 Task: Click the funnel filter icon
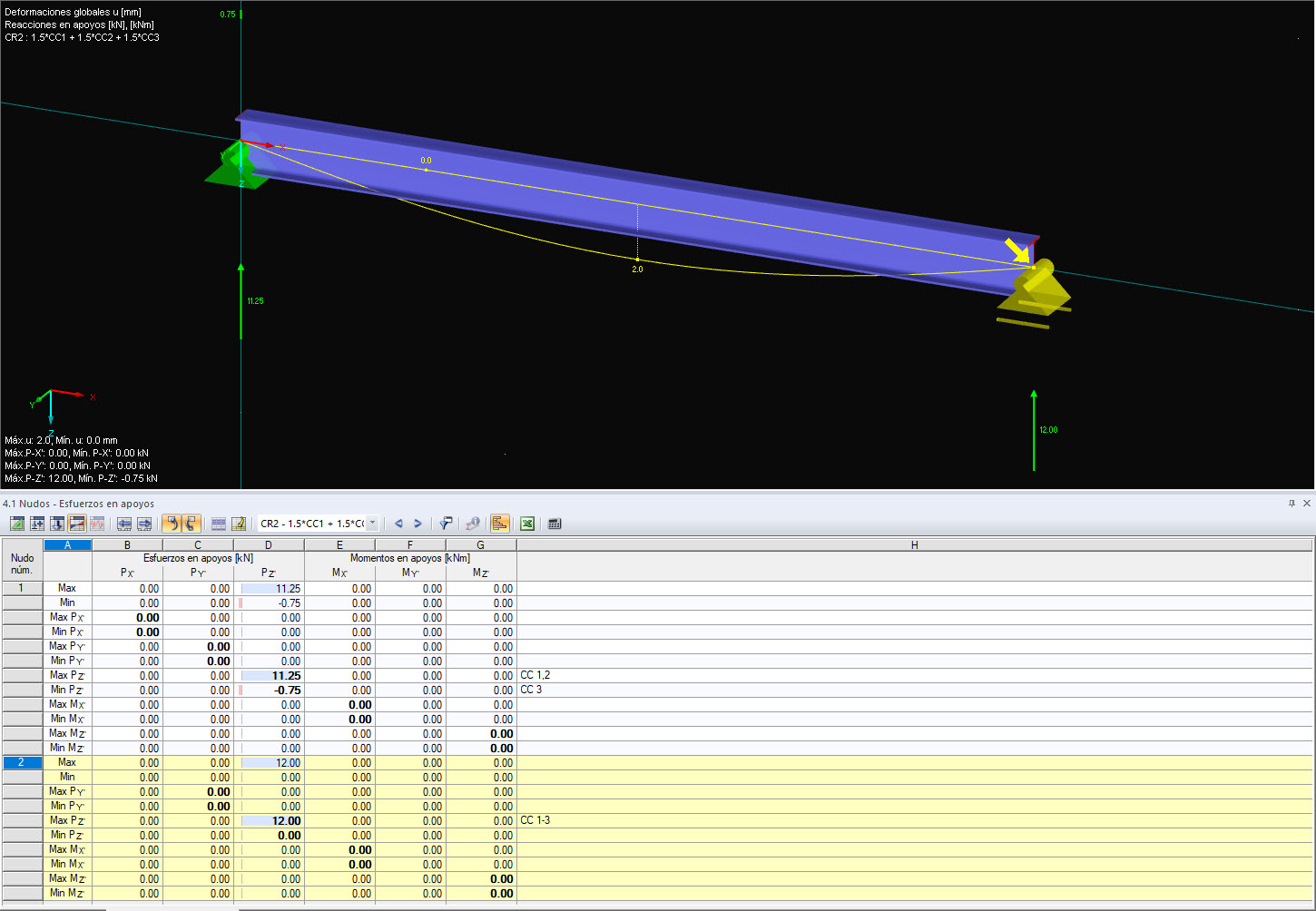point(446,524)
